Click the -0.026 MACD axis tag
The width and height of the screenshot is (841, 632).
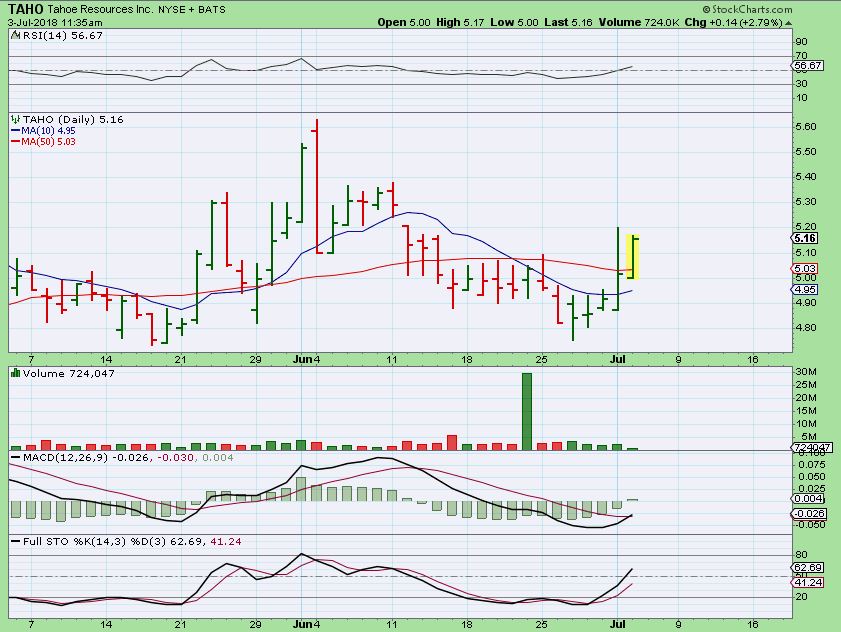point(809,513)
